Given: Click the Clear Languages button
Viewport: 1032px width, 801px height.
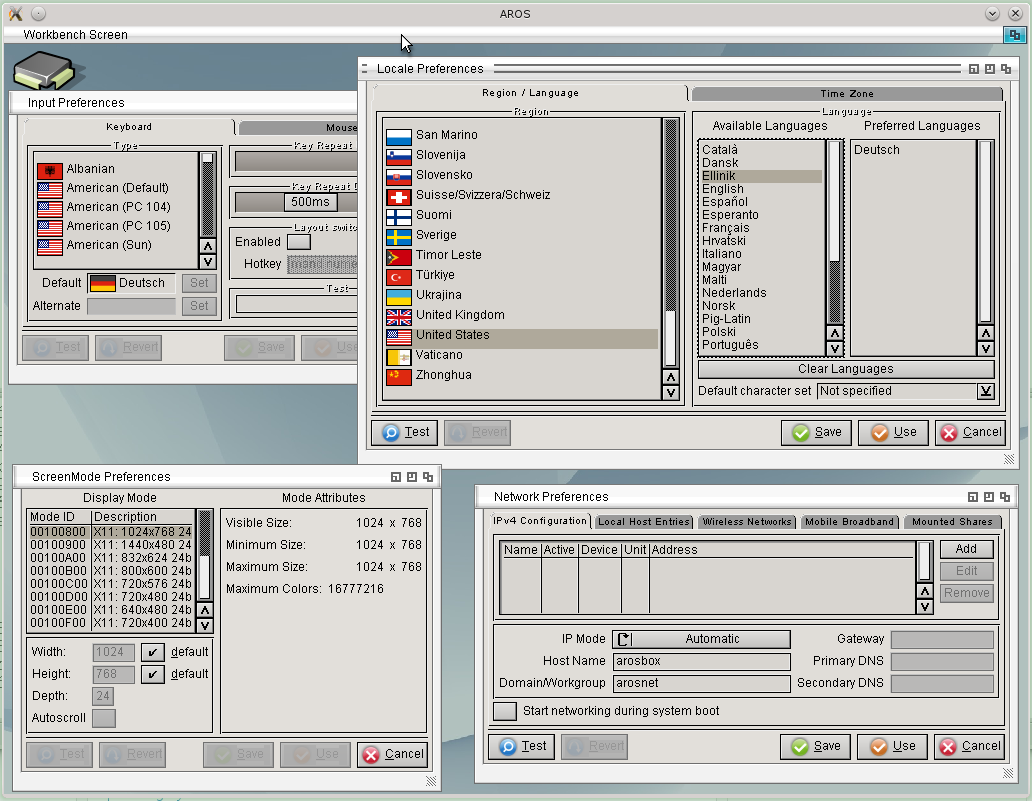Looking at the screenshot, I should pyautogui.click(x=845, y=369).
